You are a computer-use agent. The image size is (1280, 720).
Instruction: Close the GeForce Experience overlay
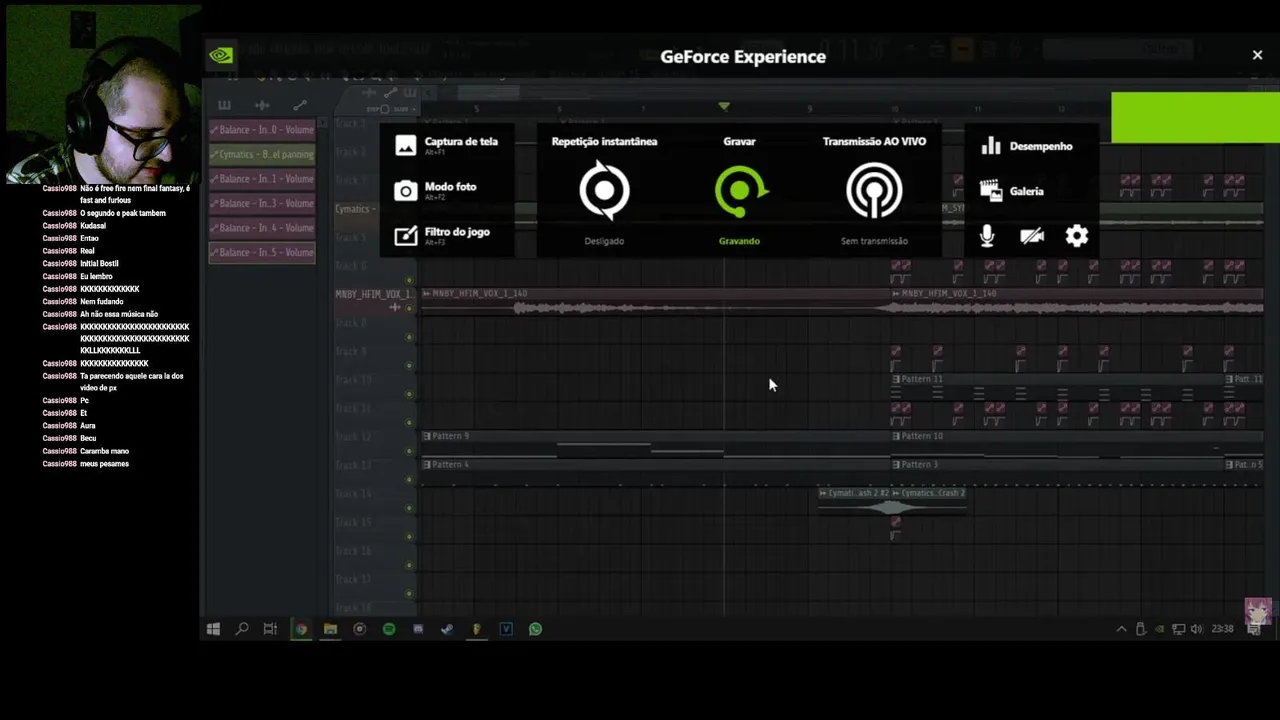pyautogui.click(x=1257, y=55)
